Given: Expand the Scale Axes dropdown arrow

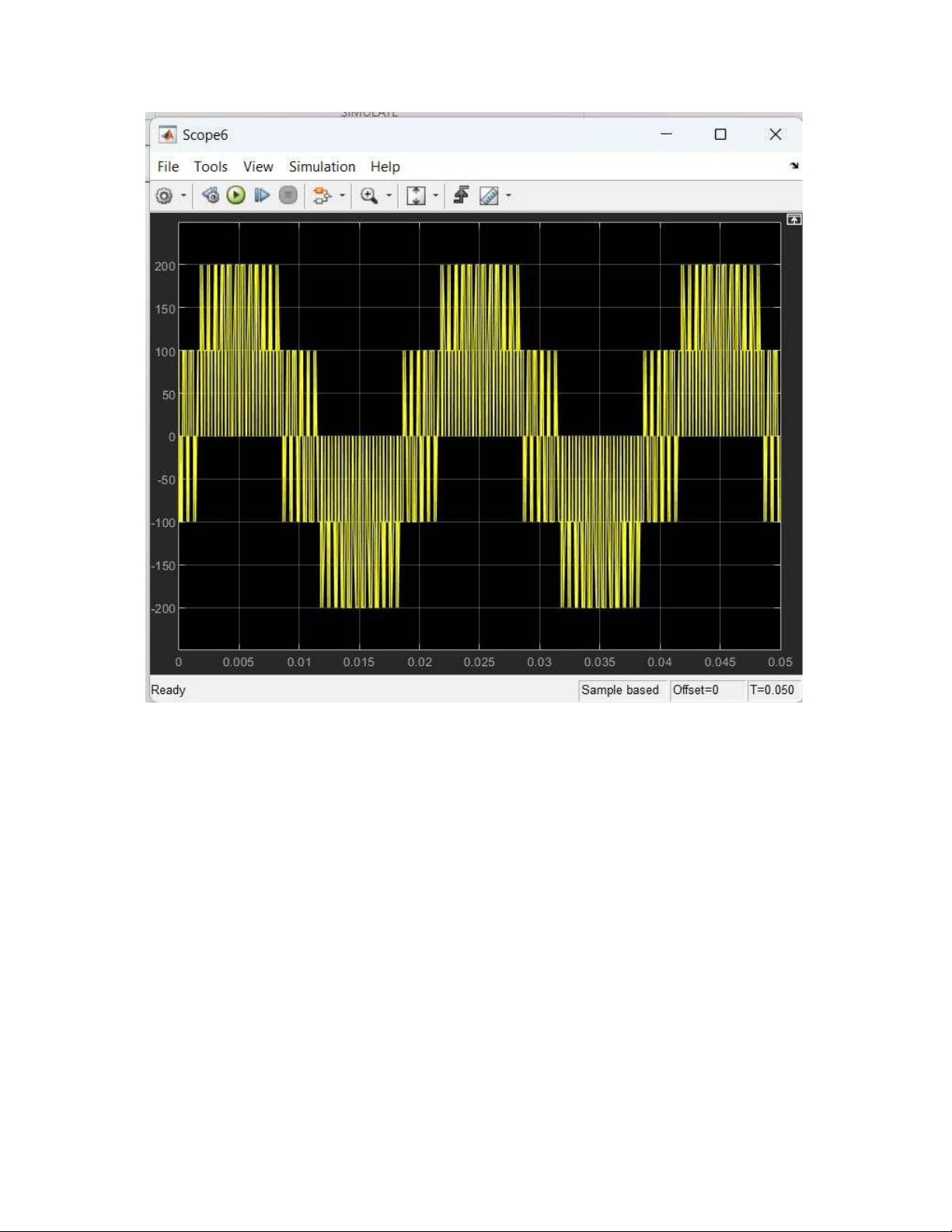Looking at the screenshot, I should tap(435, 196).
